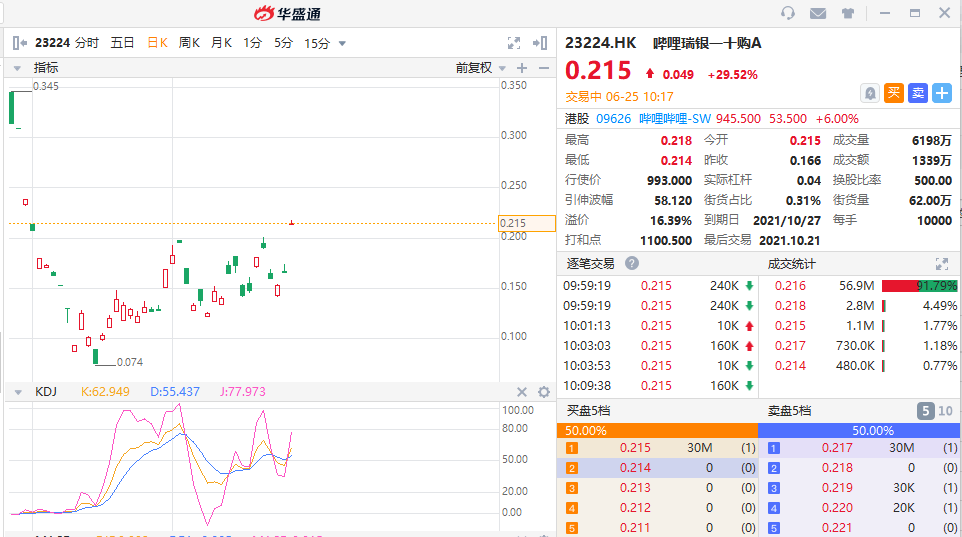Expand the trade statistics panel
Image resolution: width=962 pixels, height=537 pixels.
(x=941, y=264)
